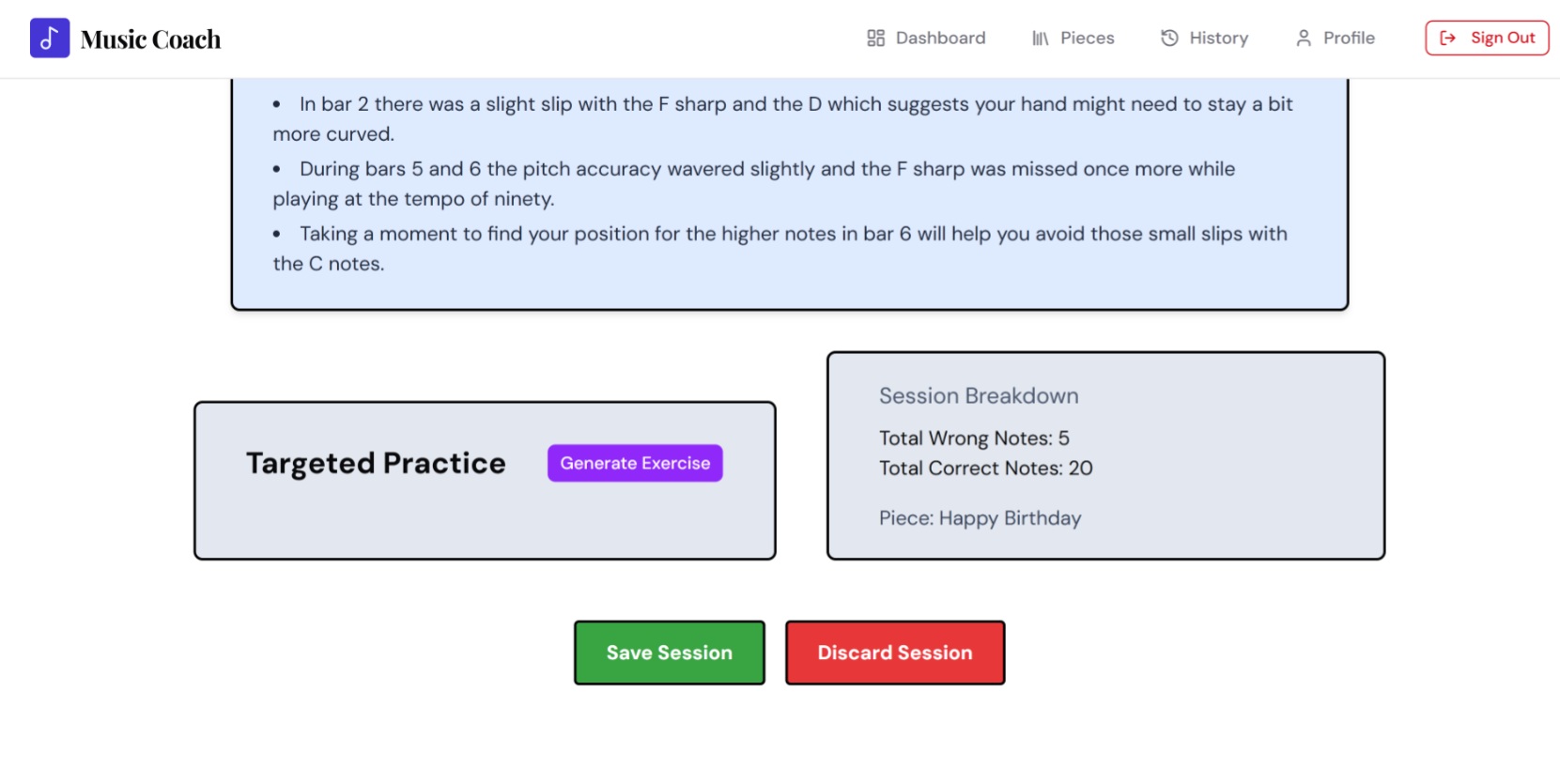Click the Piece: Happy Birthday label
Image resolution: width=1560 pixels, height=784 pixels.
[x=981, y=518]
